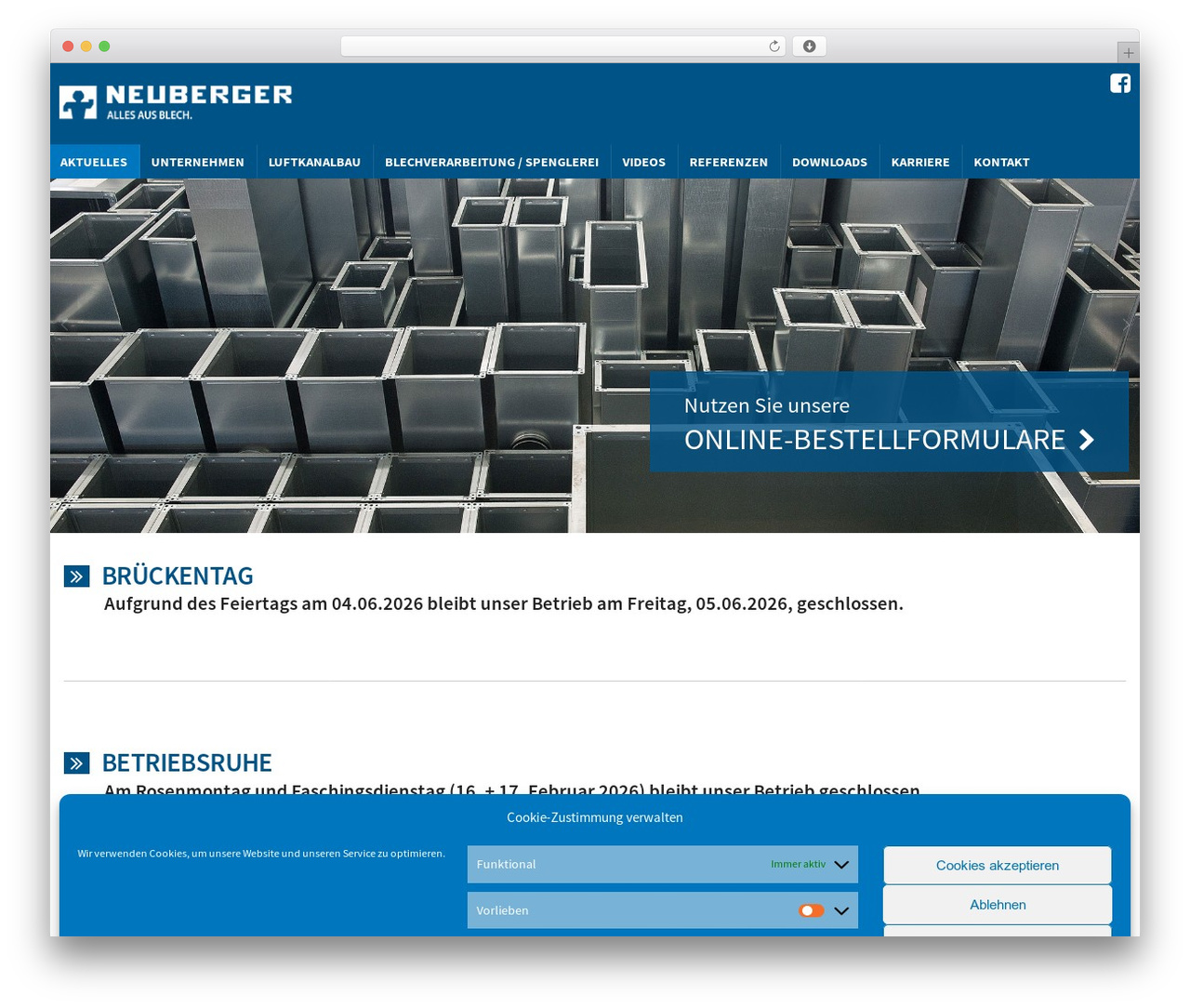Open a new browser tab with plus
Image resolution: width=1190 pixels, height=1008 pixels.
(1128, 53)
